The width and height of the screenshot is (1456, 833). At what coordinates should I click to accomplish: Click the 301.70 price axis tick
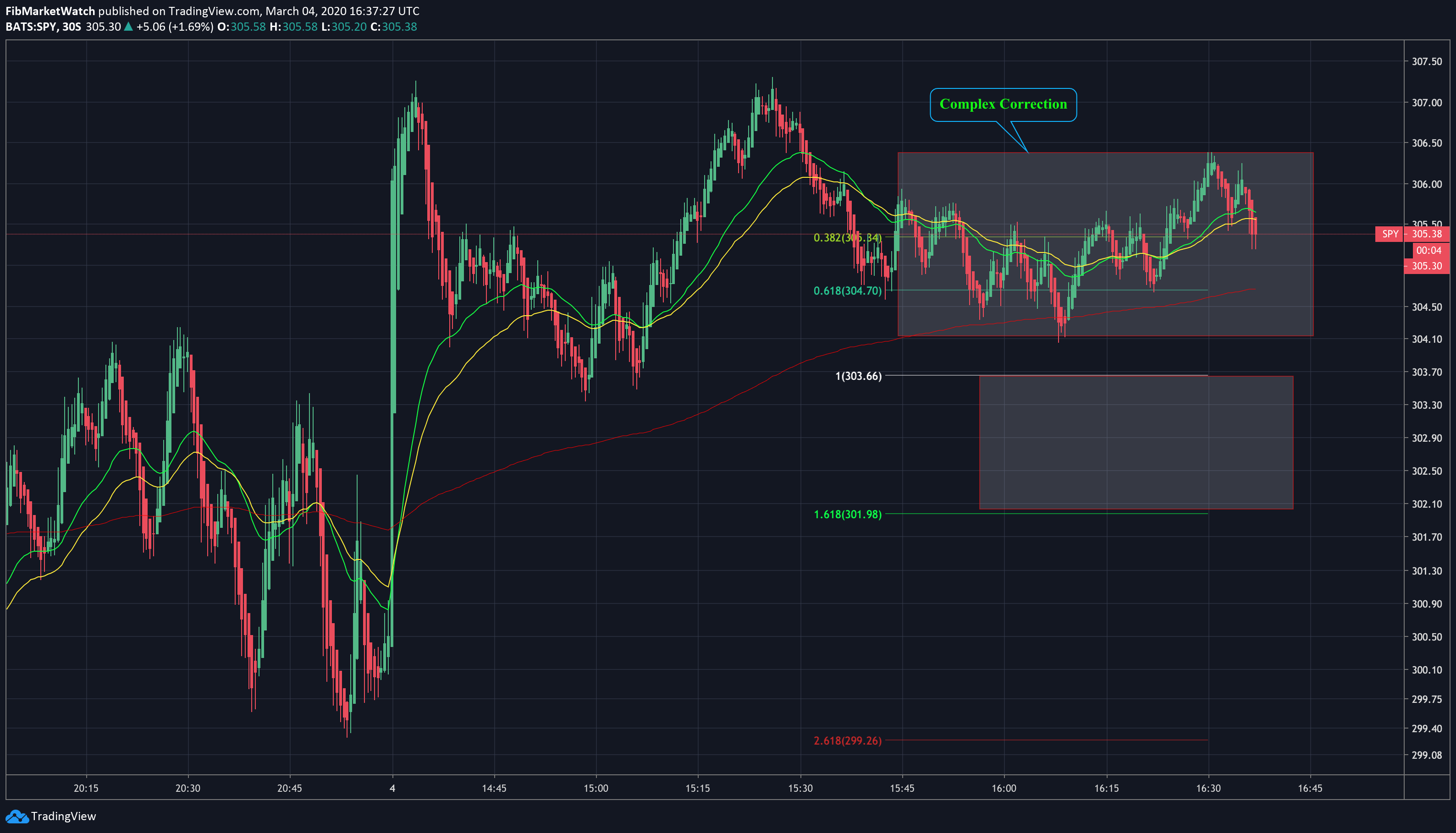coord(1427,537)
